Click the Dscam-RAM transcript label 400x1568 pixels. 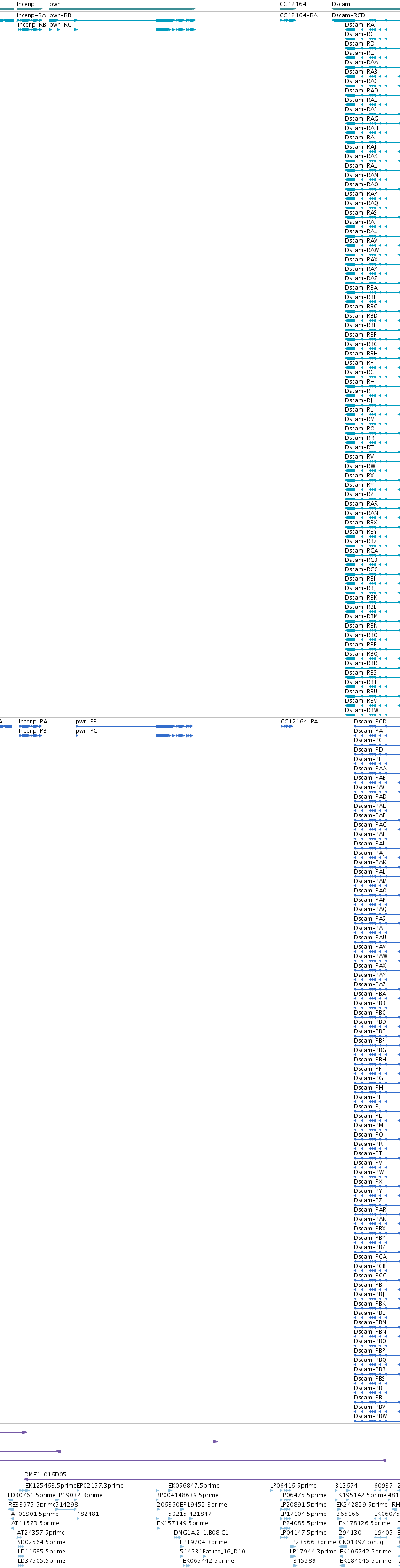(361, 175)
